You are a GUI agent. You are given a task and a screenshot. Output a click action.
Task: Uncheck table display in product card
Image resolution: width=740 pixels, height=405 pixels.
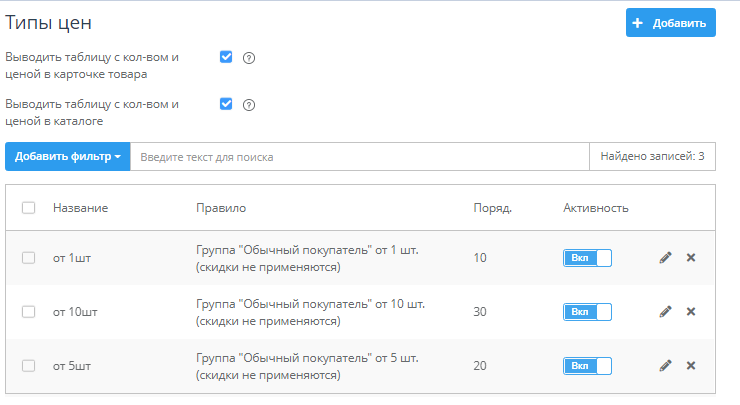click(226, 57)
